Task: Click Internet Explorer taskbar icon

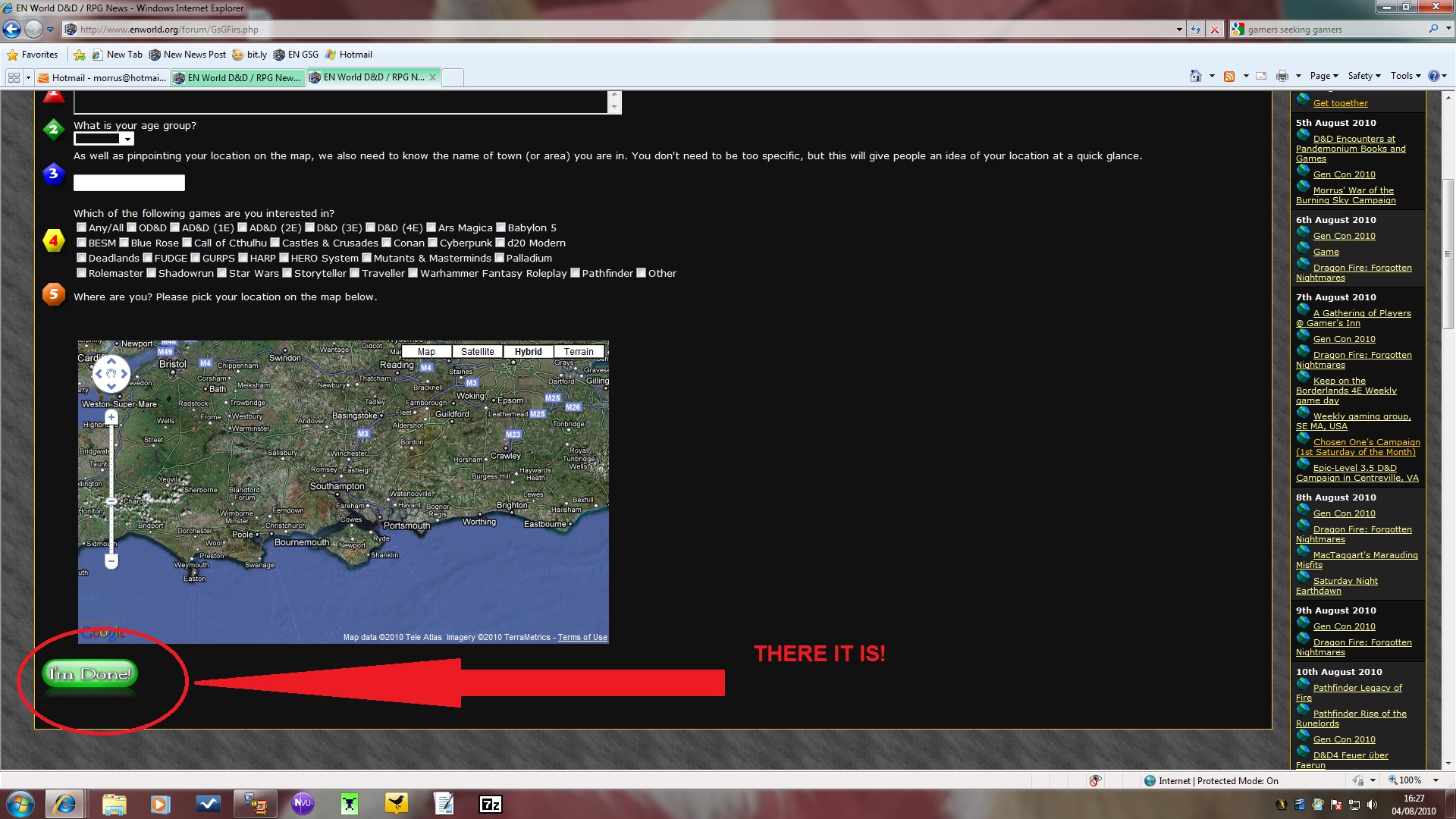Action: coord(64,804)
